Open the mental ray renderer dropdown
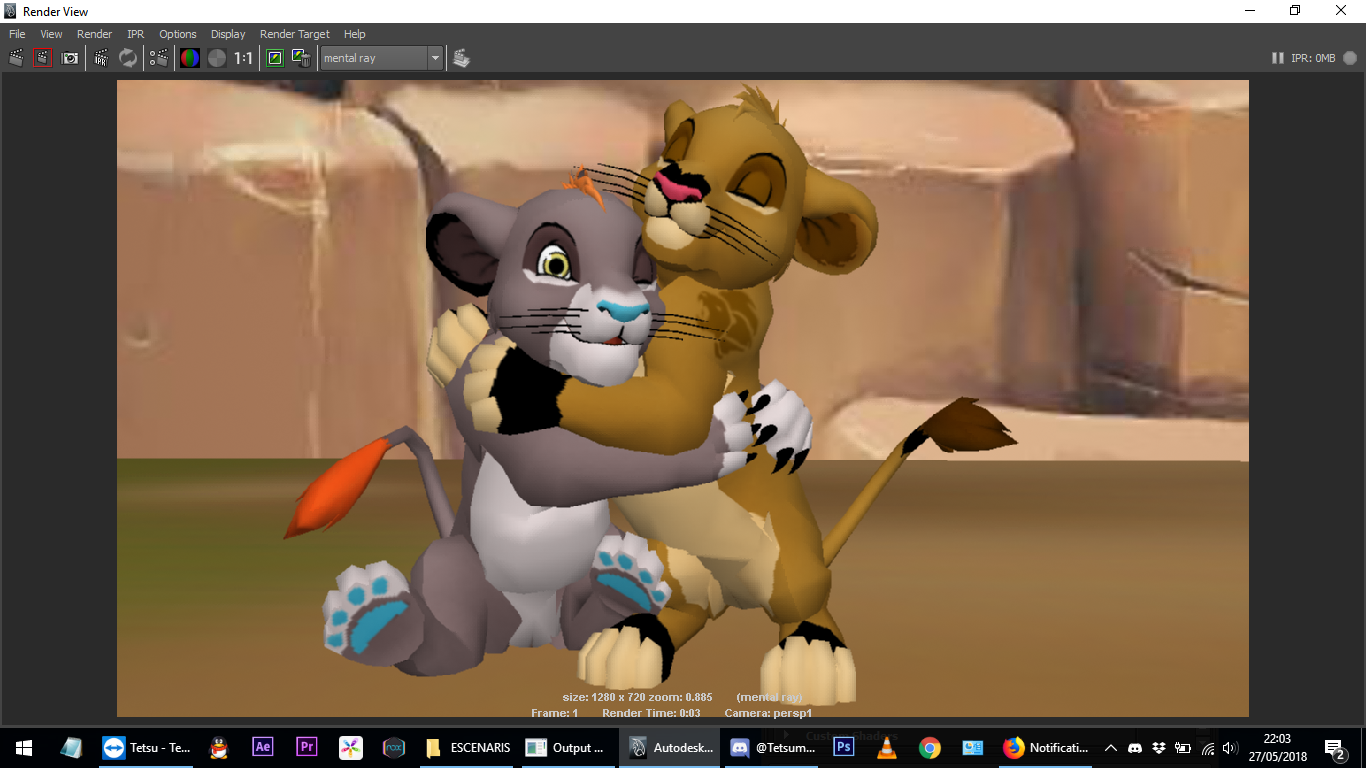 coord(382,58)
